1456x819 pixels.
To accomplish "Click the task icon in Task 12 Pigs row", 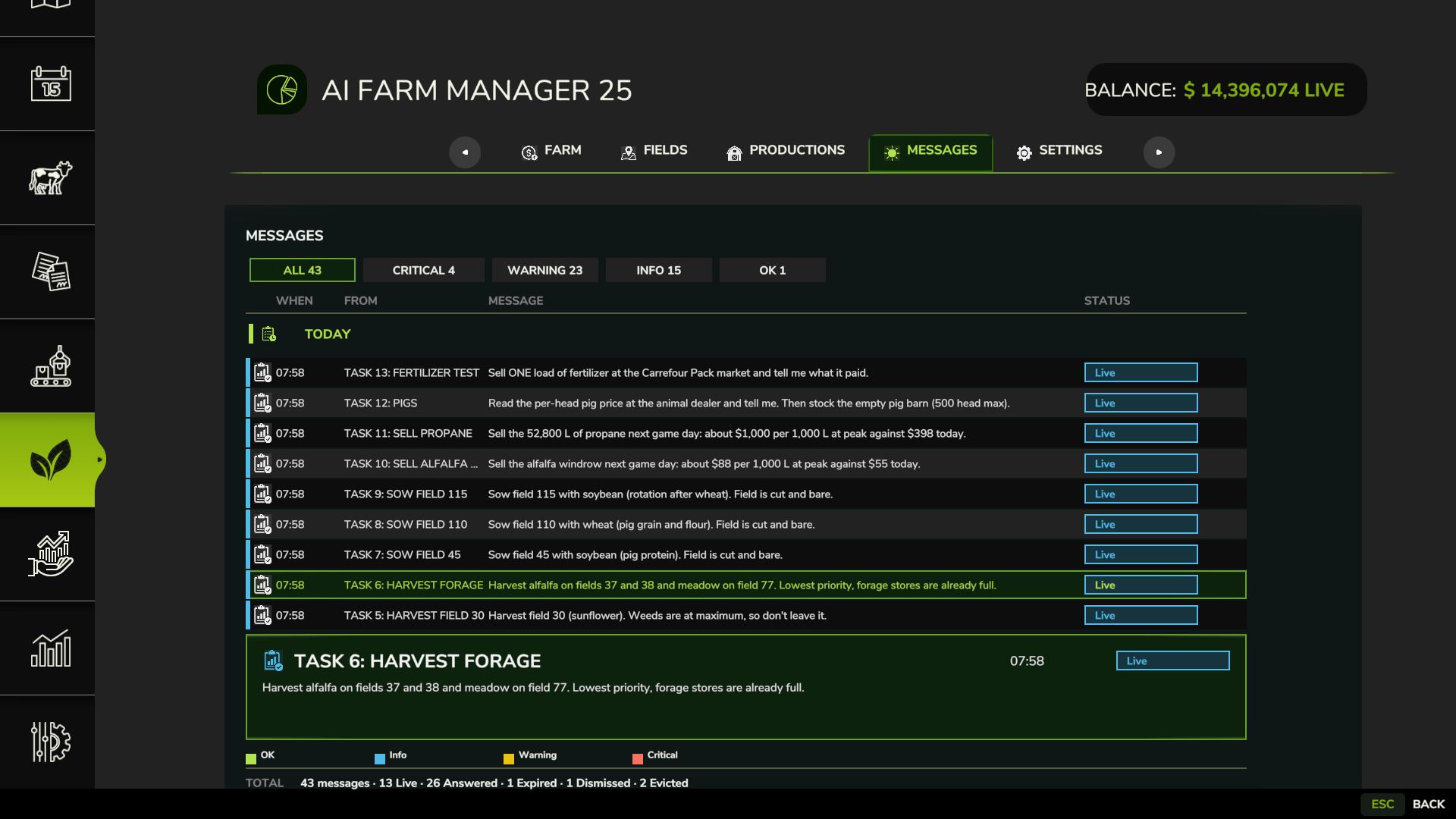I will (x=262, y=403).
